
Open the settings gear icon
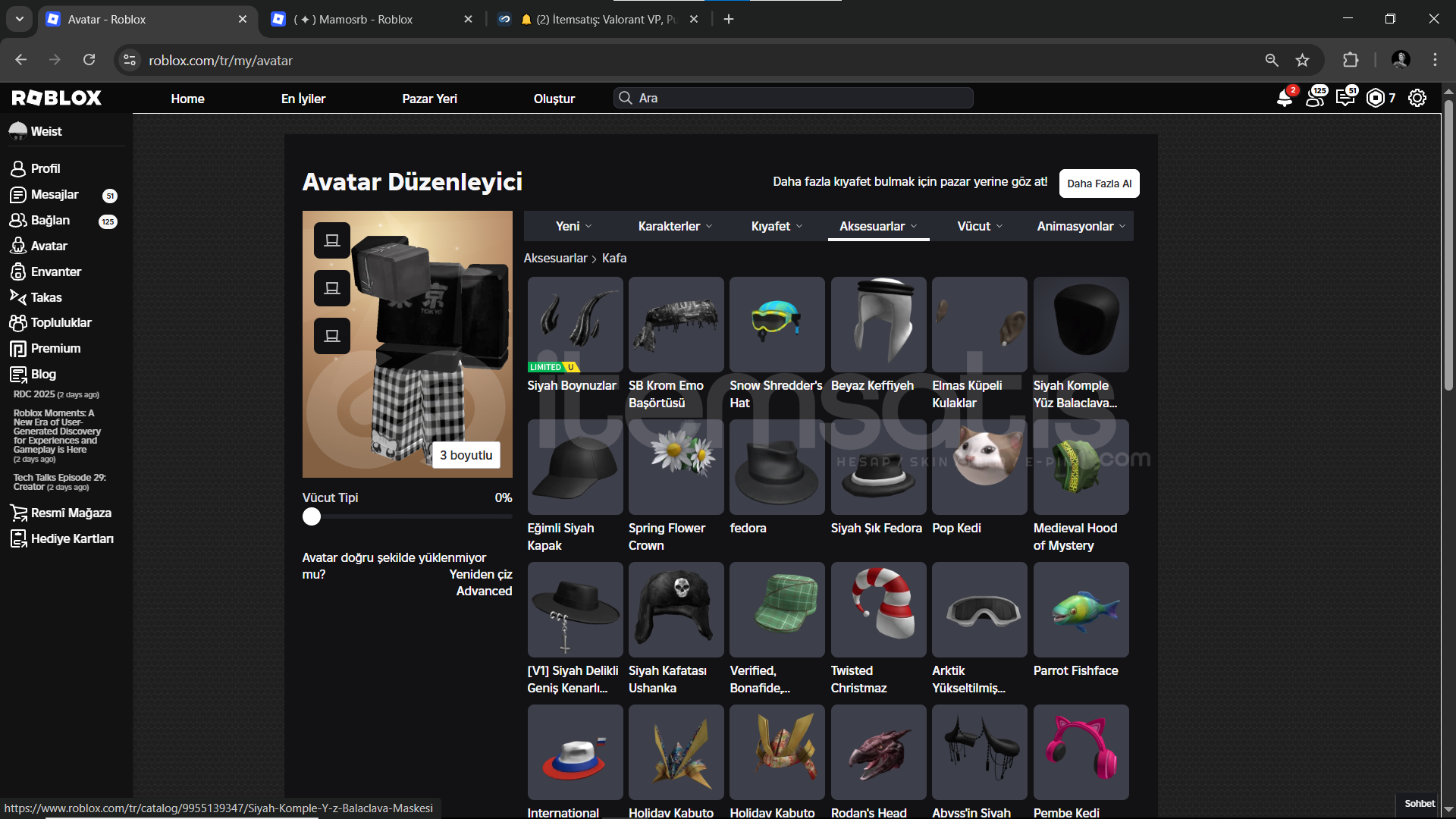1417,99
